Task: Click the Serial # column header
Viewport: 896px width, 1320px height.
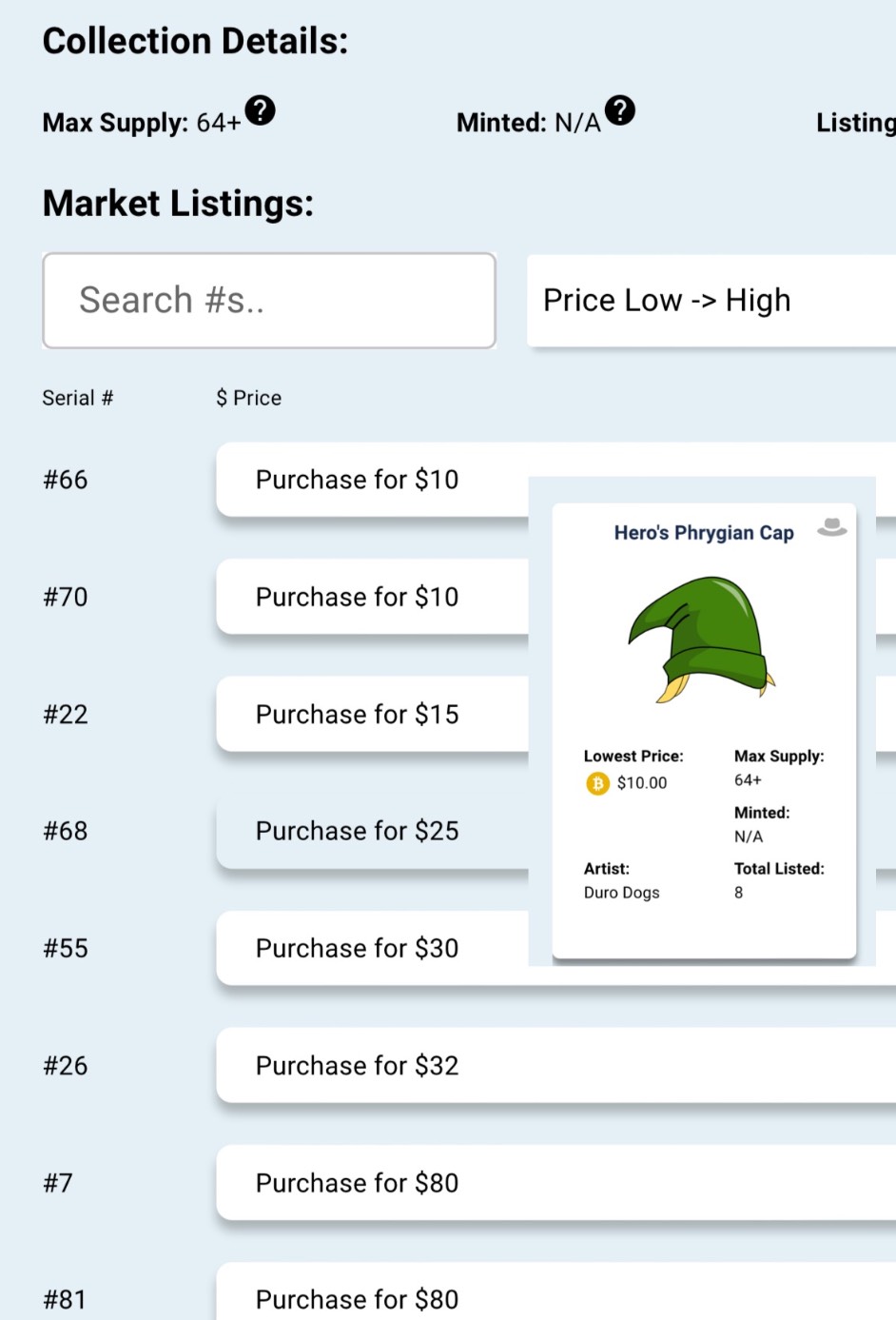Action: (77, 398)
